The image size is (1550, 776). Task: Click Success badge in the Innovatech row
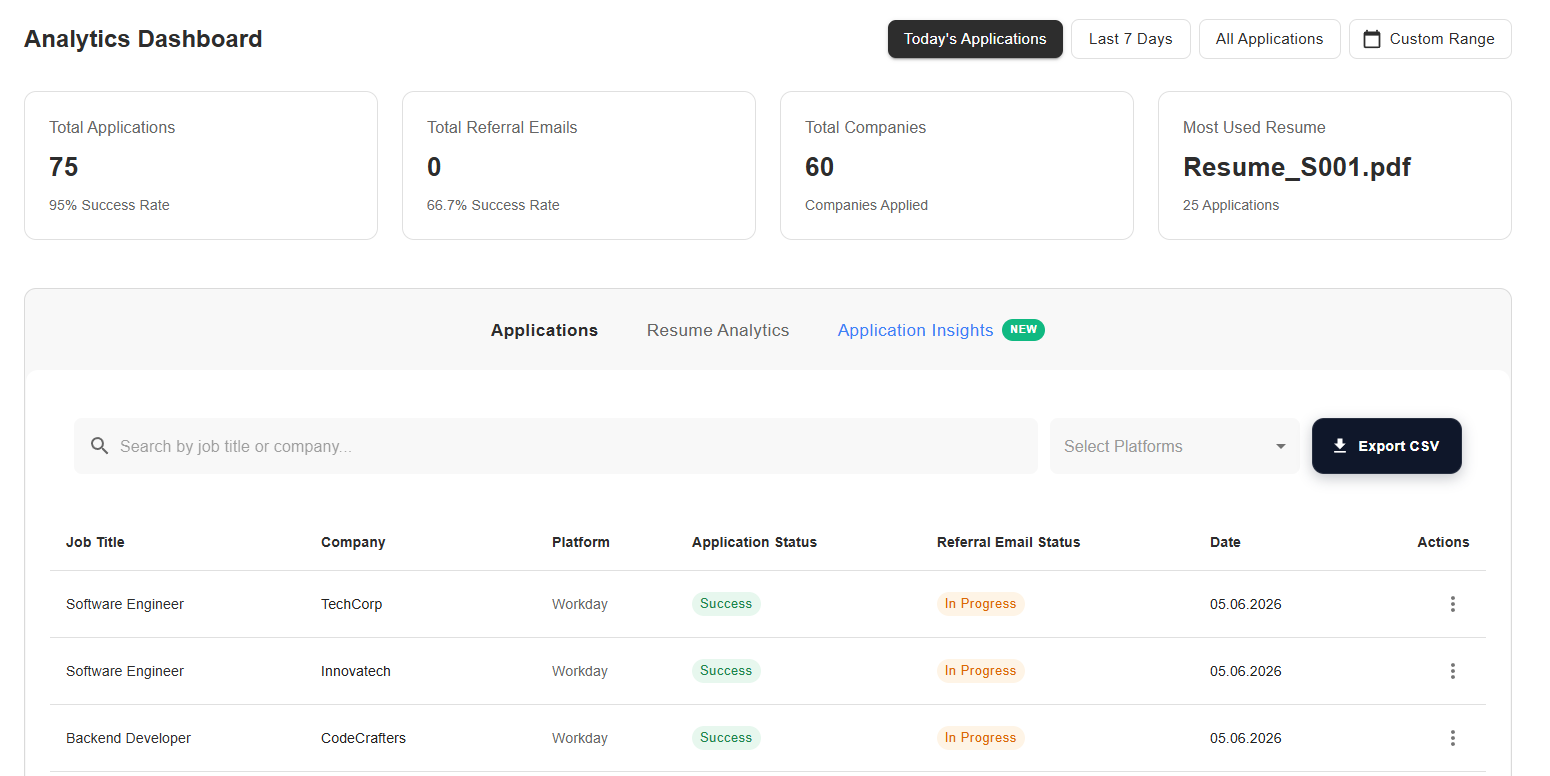coord(726,671)
